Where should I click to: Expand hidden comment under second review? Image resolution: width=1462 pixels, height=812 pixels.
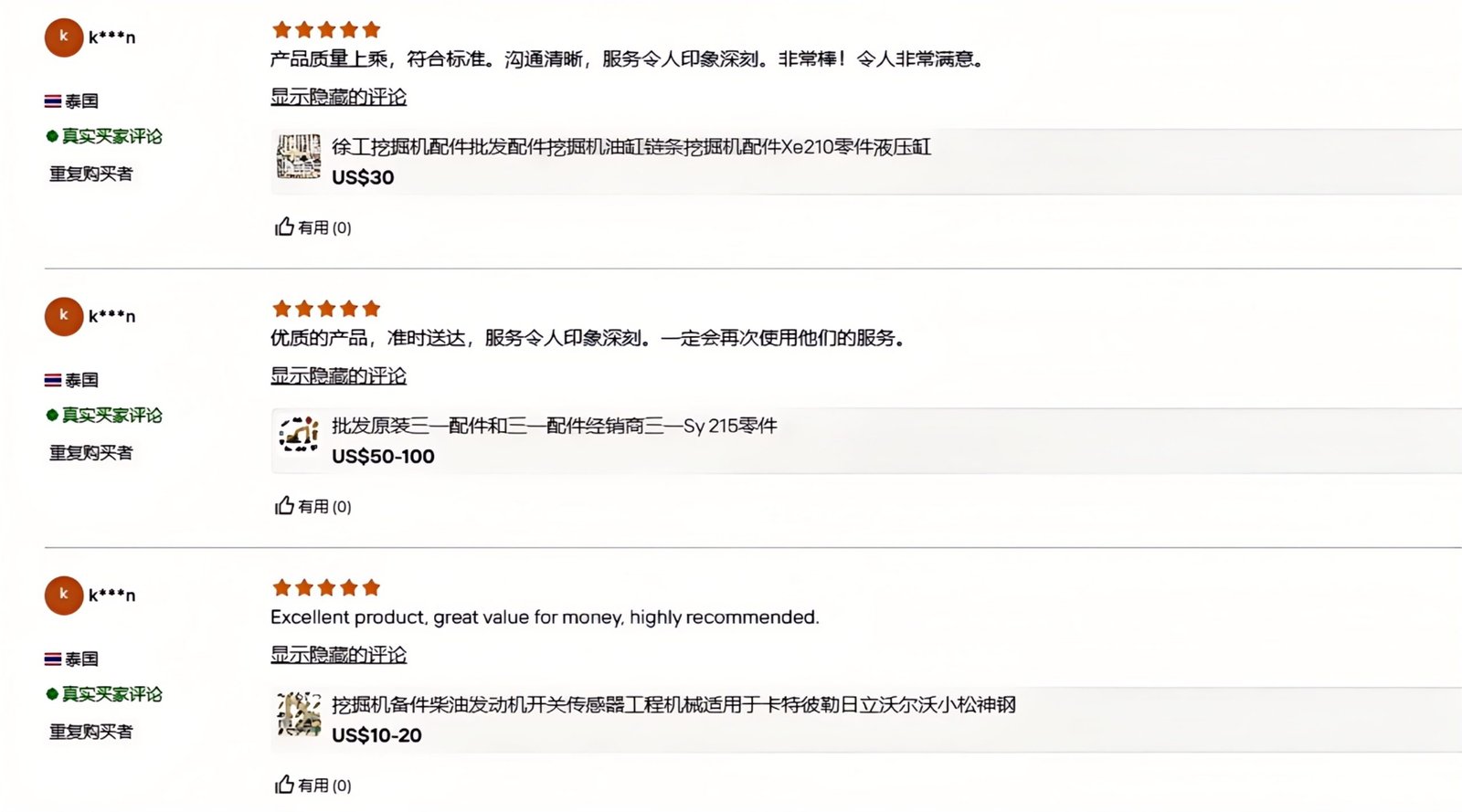point(338,375)
